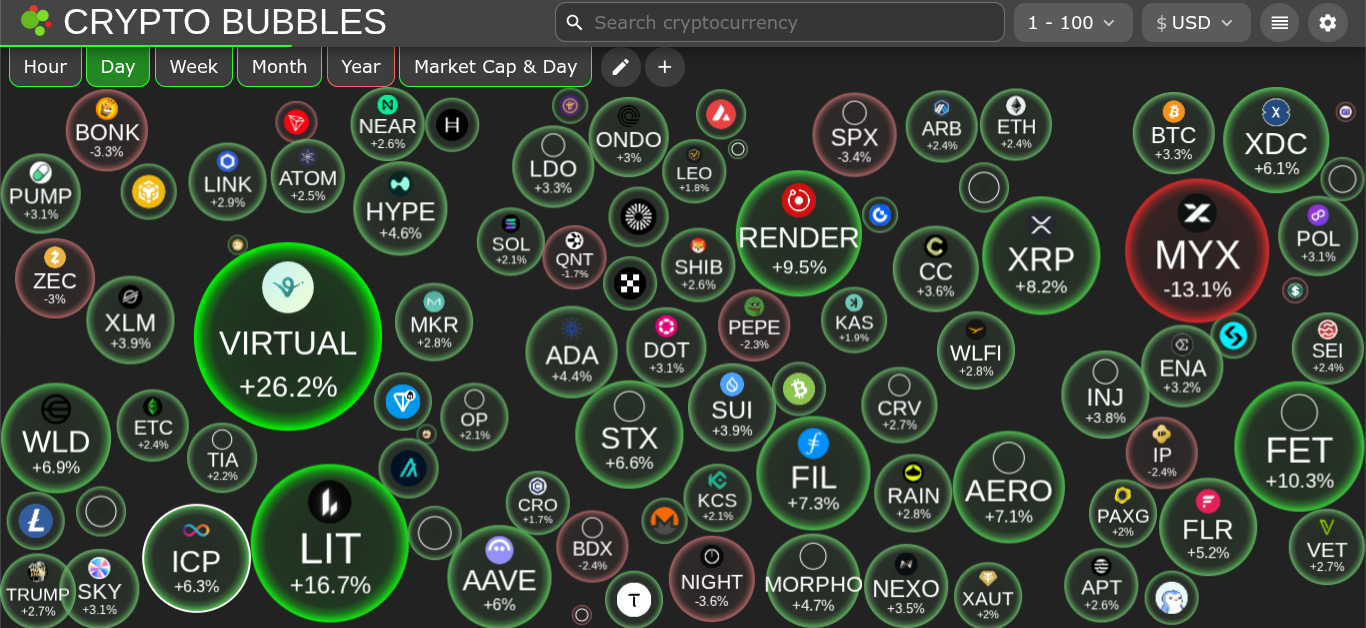Screen dimensions: 1366x628
Task: Click the NEXO bubble
Action: [905, 586]
